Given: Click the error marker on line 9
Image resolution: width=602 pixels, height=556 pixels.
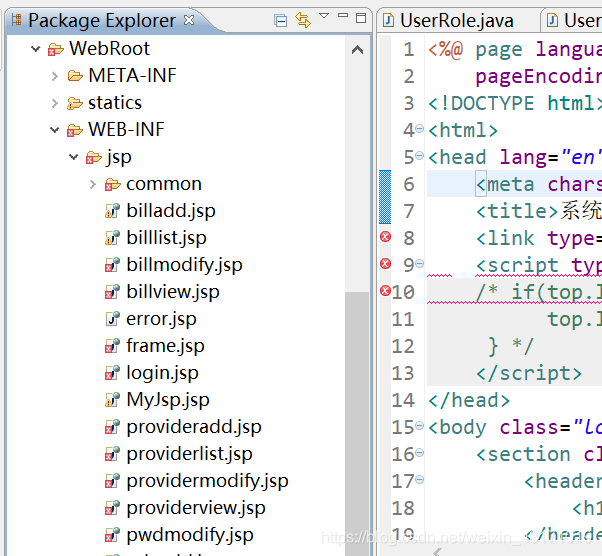Looking at the screenshot, I should (385, 264).
